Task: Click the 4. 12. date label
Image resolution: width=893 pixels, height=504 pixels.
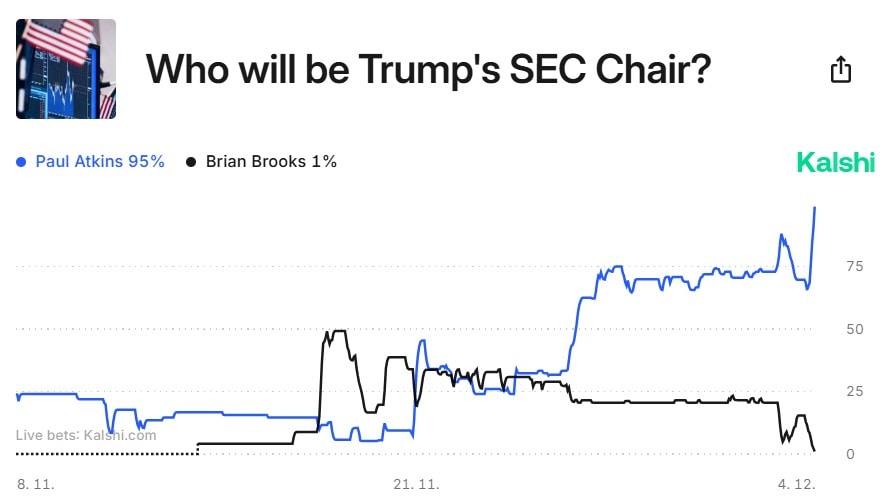Action: [x=796, y=484]
